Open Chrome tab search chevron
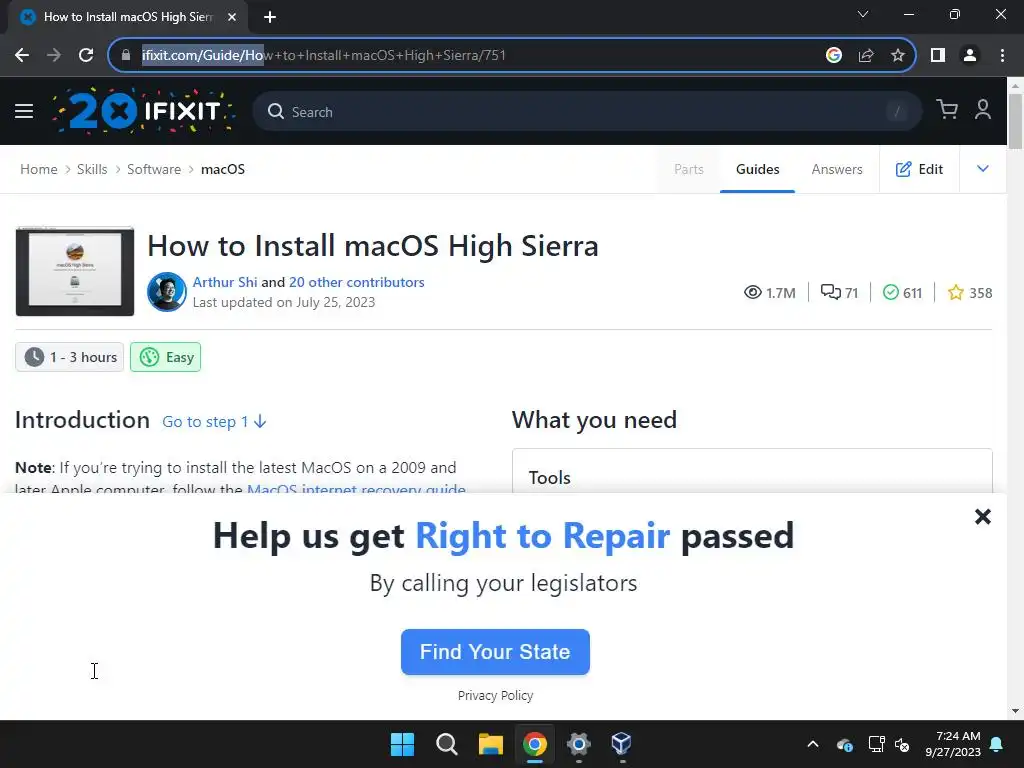 pyautogui.click(x=863, y=14)
